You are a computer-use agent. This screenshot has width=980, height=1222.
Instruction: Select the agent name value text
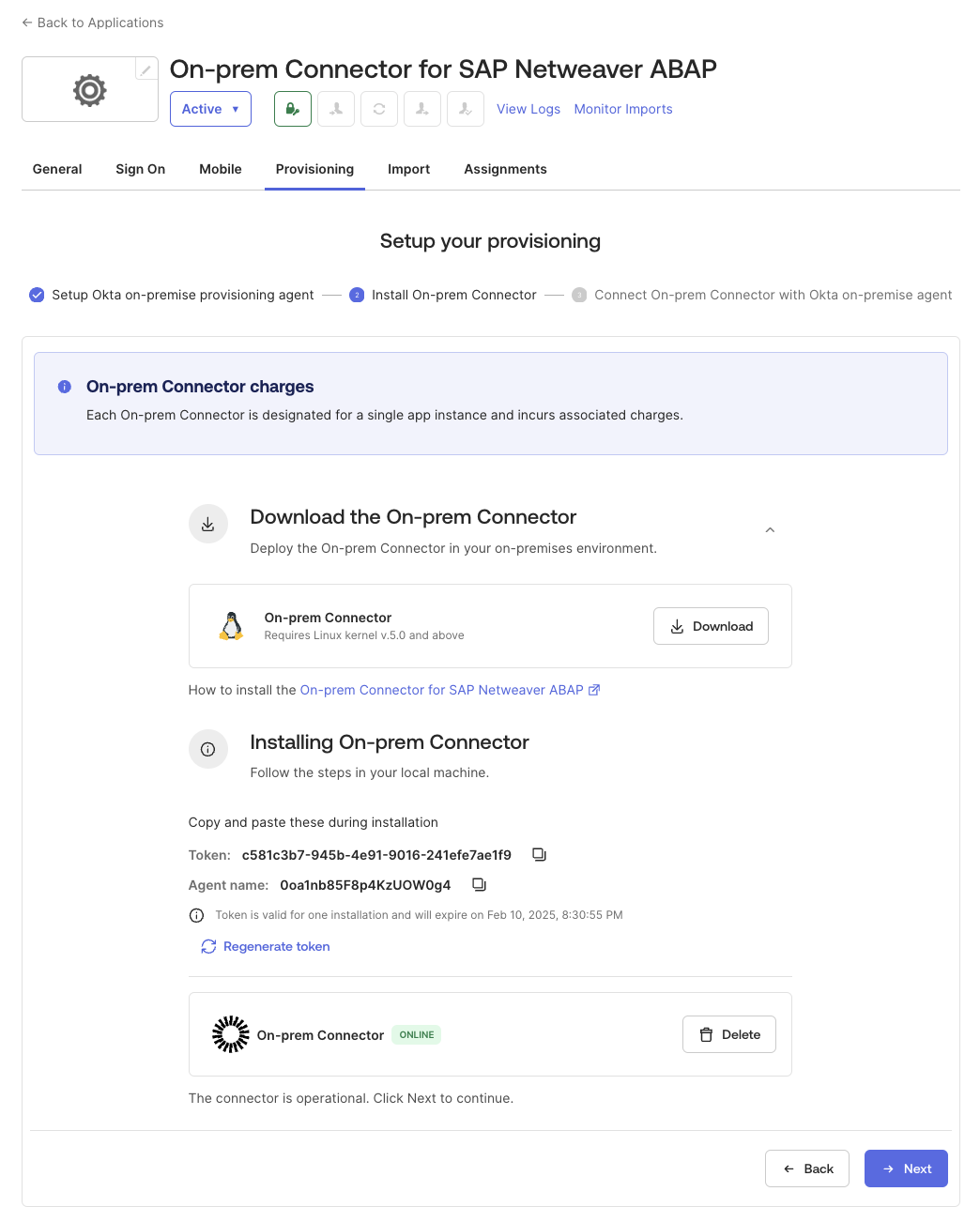(365, 885)
